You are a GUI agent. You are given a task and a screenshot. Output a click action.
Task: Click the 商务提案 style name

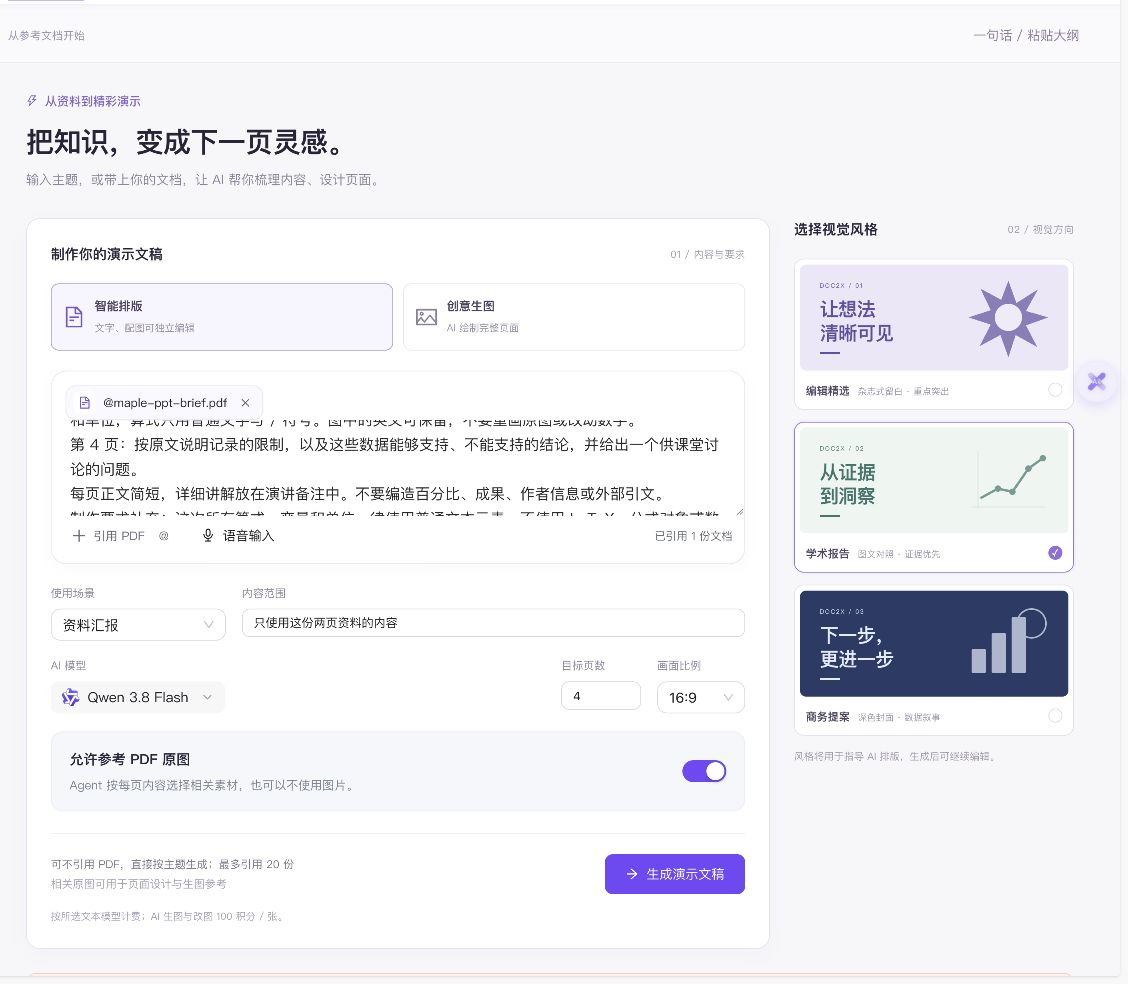[x=827, y=716]
